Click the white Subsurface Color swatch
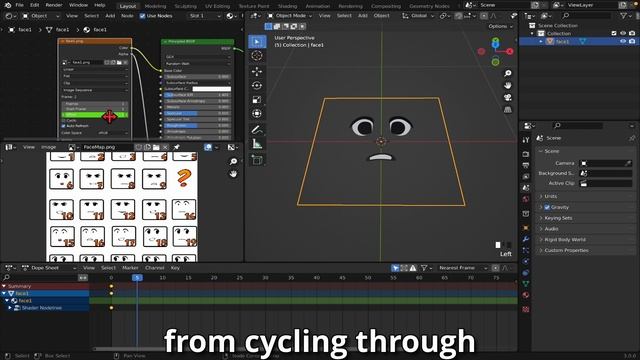The width and height of the screenshot is (640, 360). (x=211, y=89)
